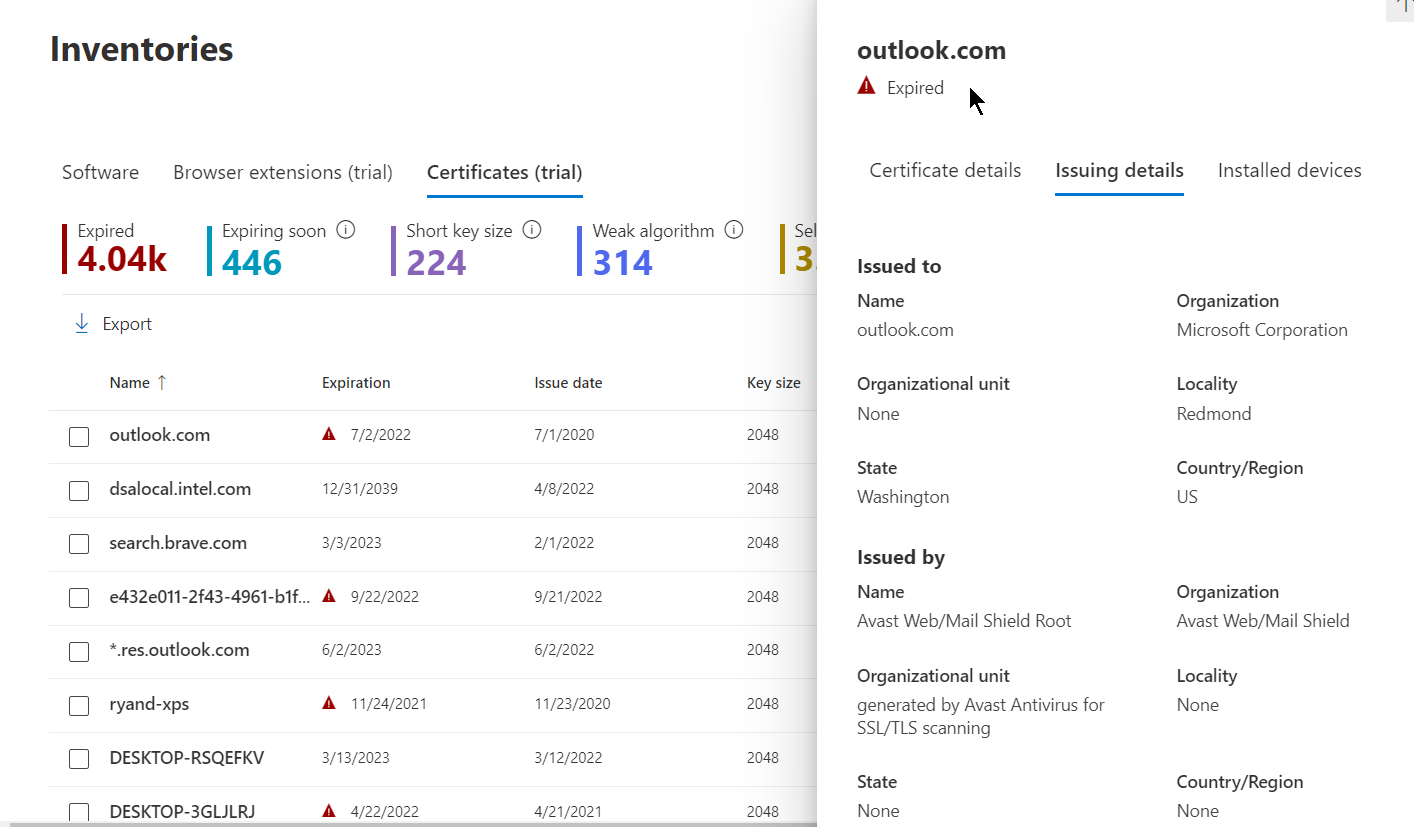Click info icon next to Weak algorithm
Screen dimensions: 1414x827
tap(734, 231)
